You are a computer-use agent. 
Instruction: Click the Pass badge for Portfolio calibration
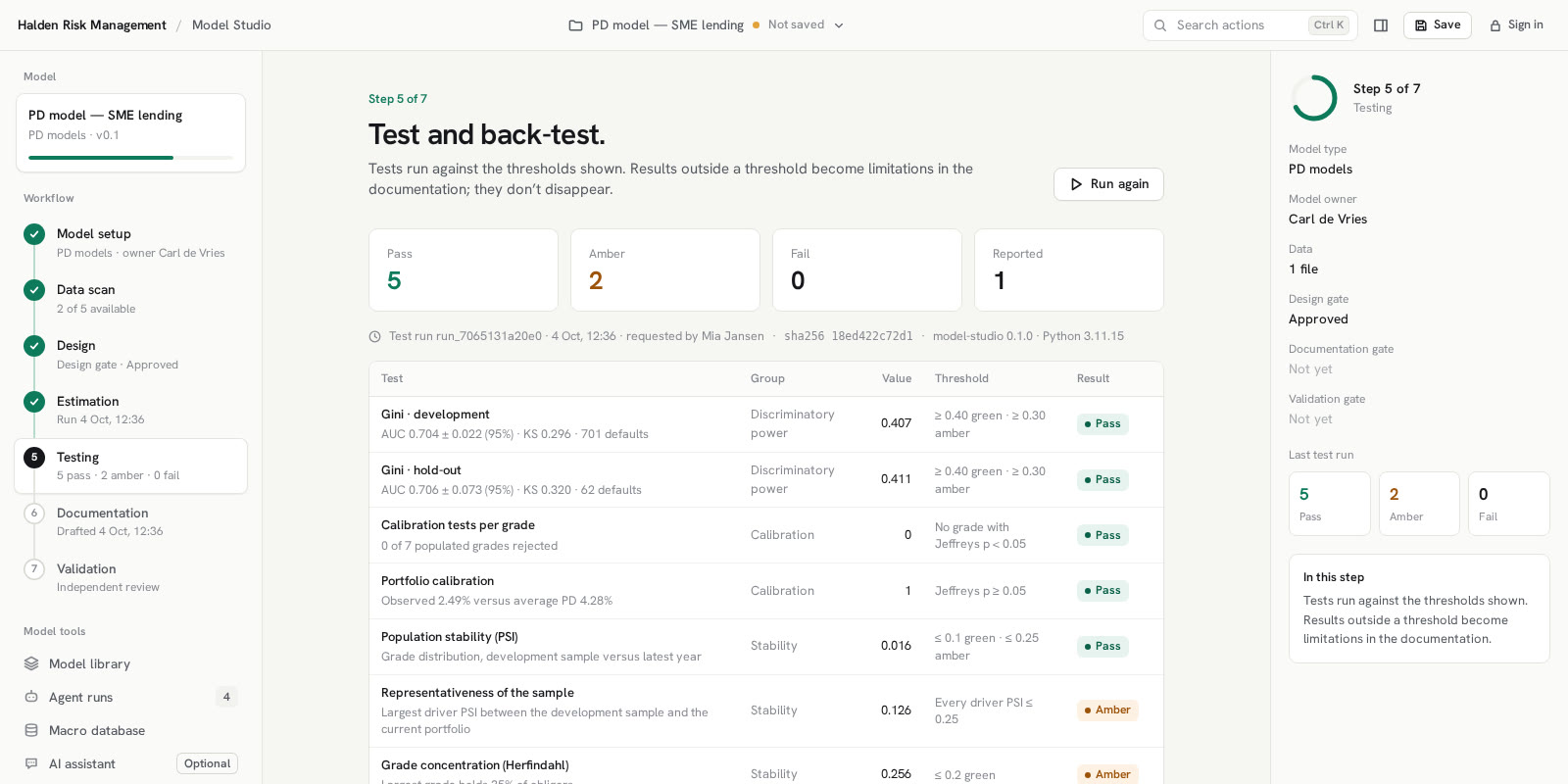(x=1102, y=591)
